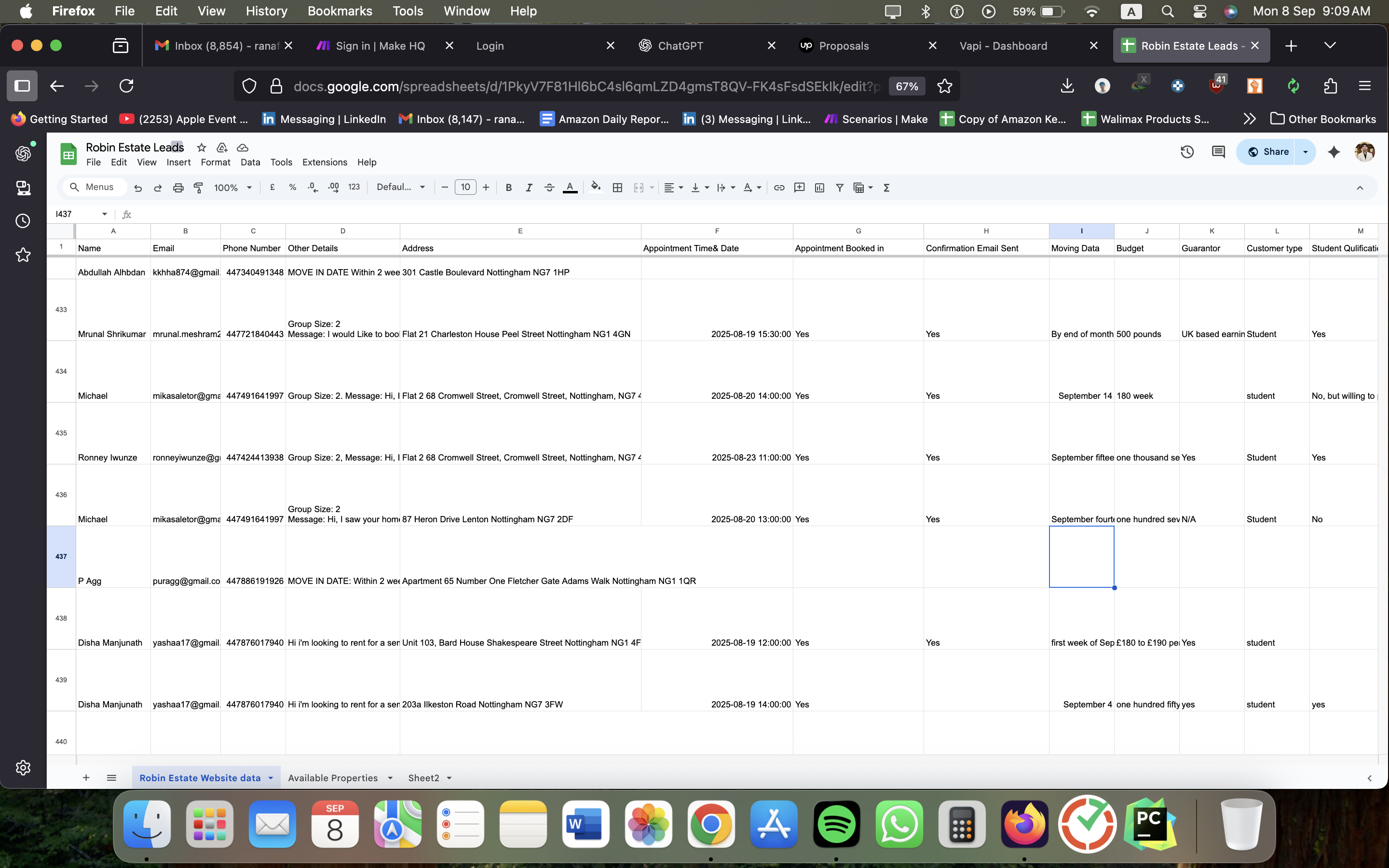Insert a link in the cell

[779, 187]
